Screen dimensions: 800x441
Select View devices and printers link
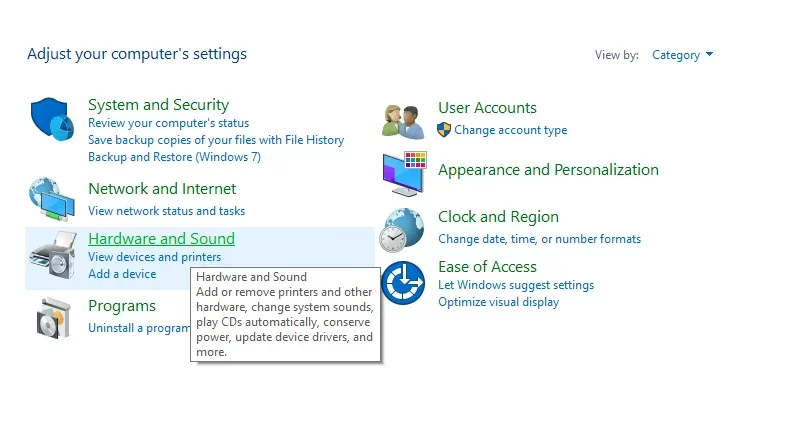155,257
